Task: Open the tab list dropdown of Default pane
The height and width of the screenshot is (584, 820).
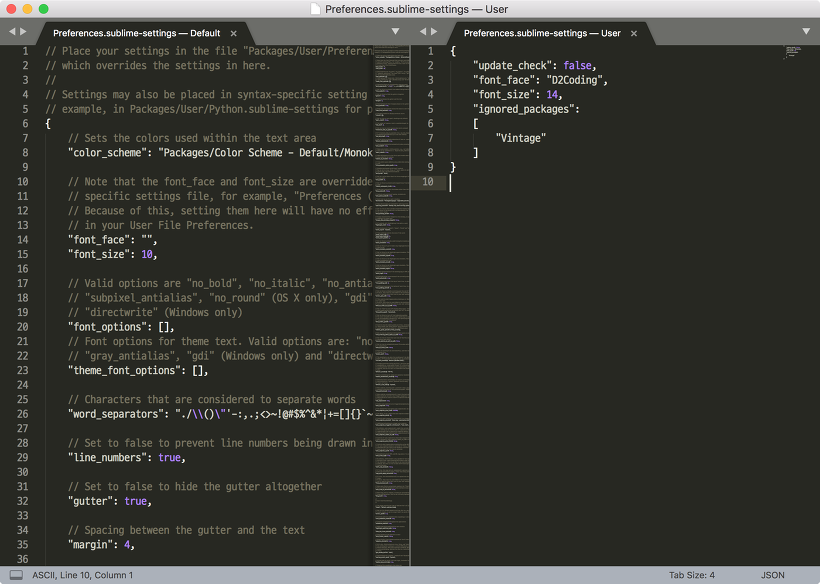Action: (x=395, y=32)
